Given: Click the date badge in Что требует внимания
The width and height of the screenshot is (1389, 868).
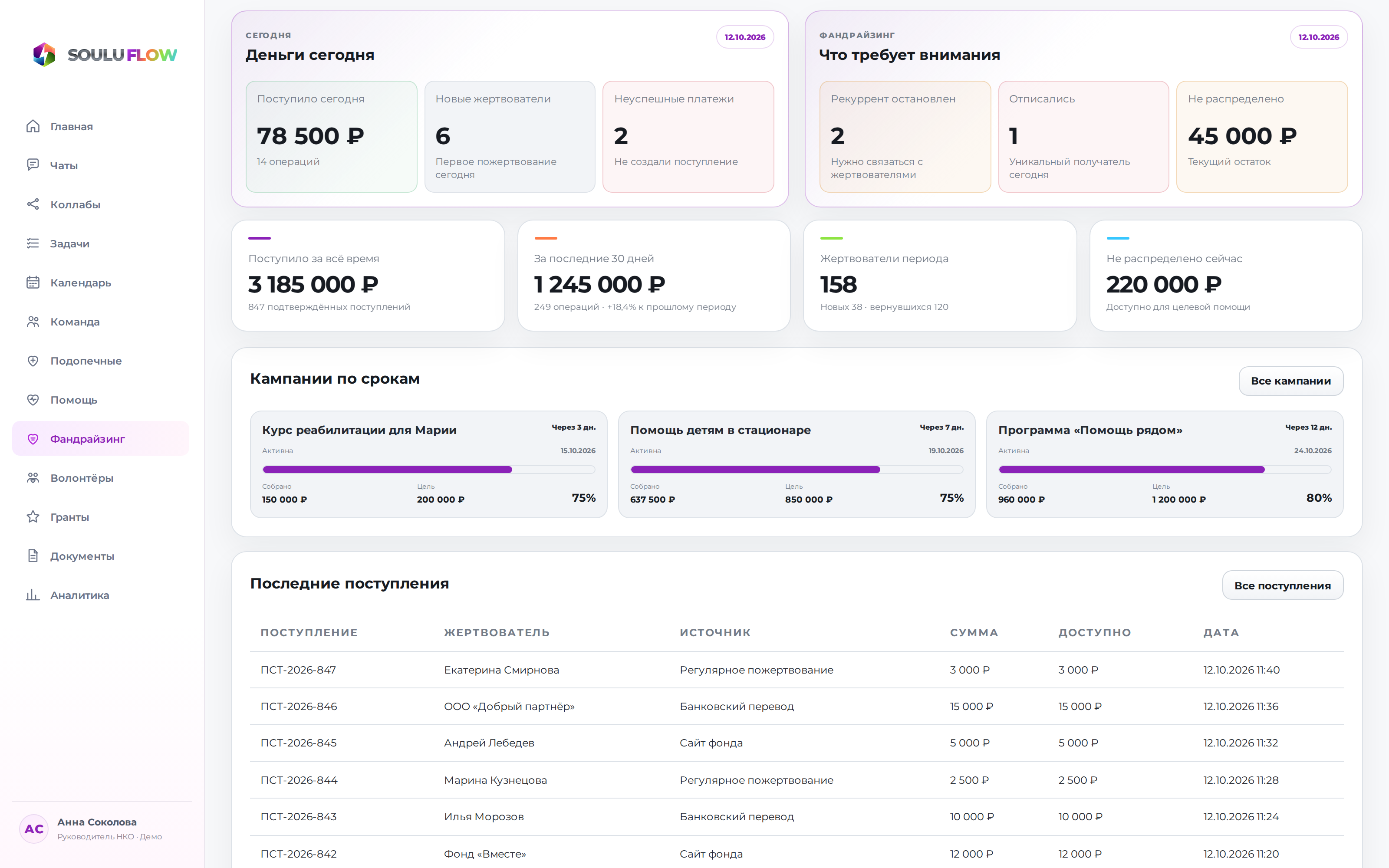Looking at the screenshot, I should [1318, 37].
